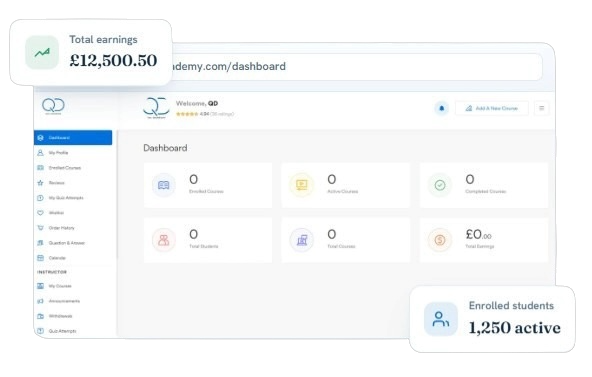Click the QD avatar beside Welcome text
592x377 pixels.
[x=156, y=108]
